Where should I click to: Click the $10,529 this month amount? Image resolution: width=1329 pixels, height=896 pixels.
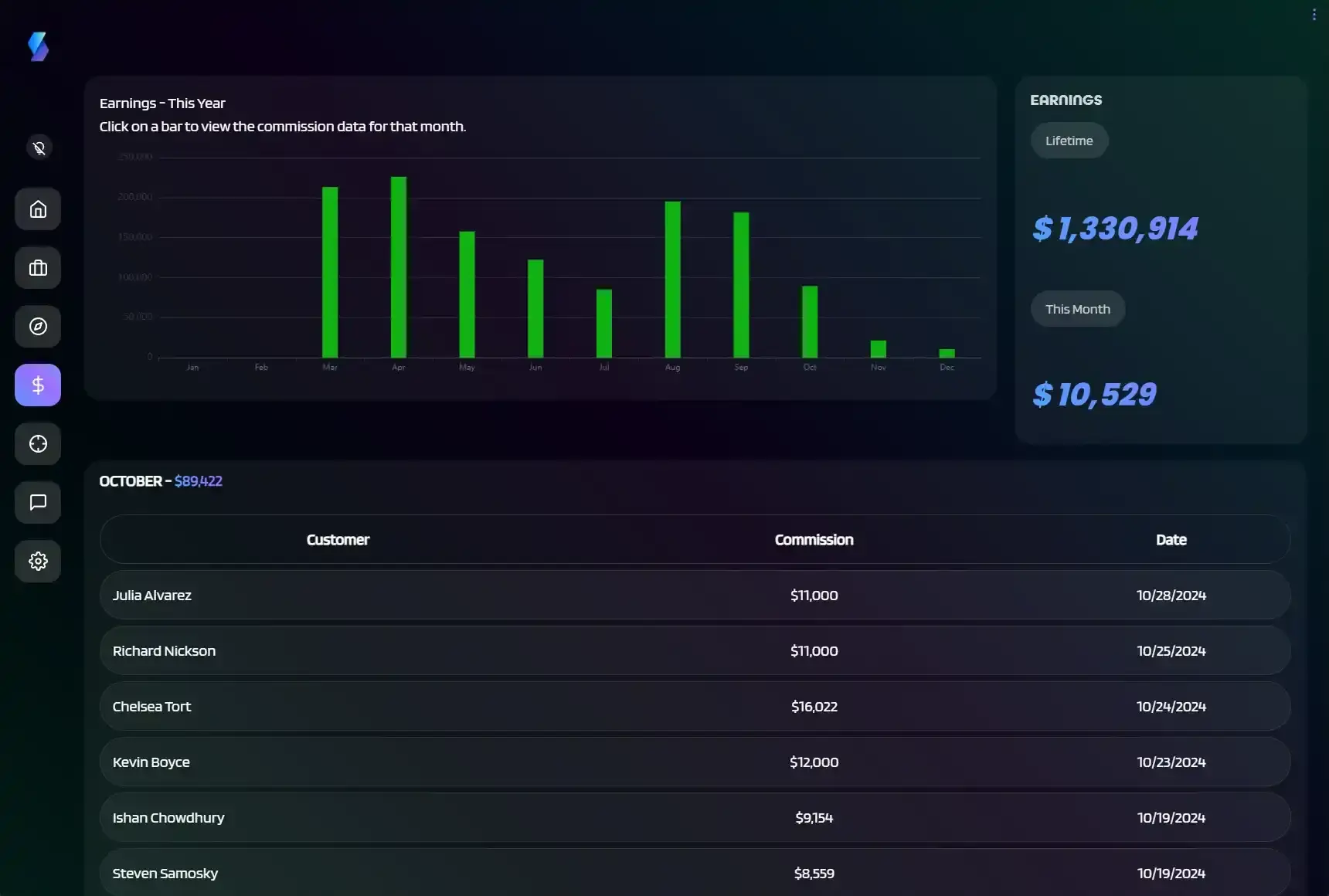pyautogui.click(x=1095, y=395)
